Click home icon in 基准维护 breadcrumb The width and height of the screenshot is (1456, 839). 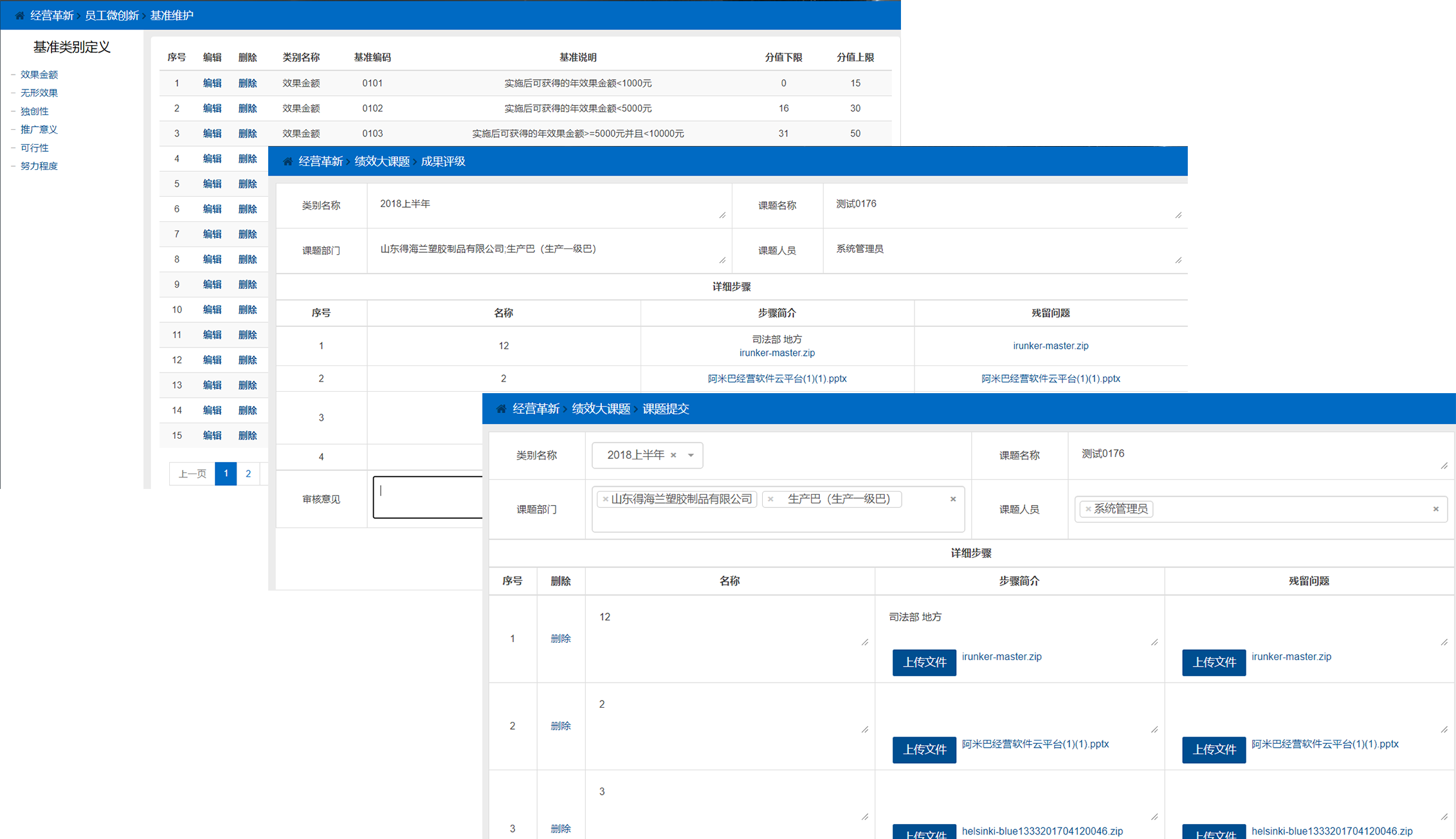pos(20,15)
